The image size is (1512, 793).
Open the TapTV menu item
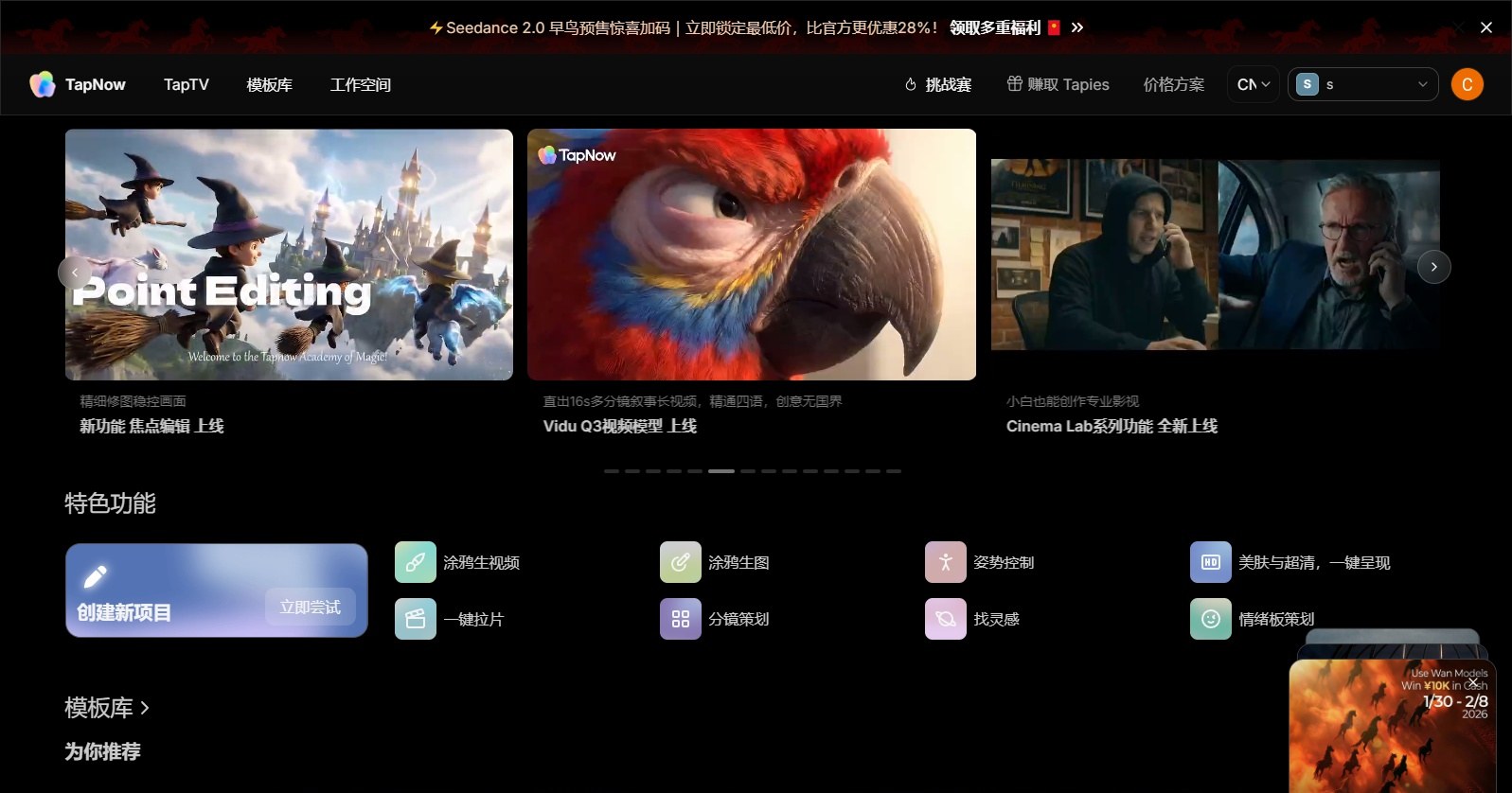[187, 84]
